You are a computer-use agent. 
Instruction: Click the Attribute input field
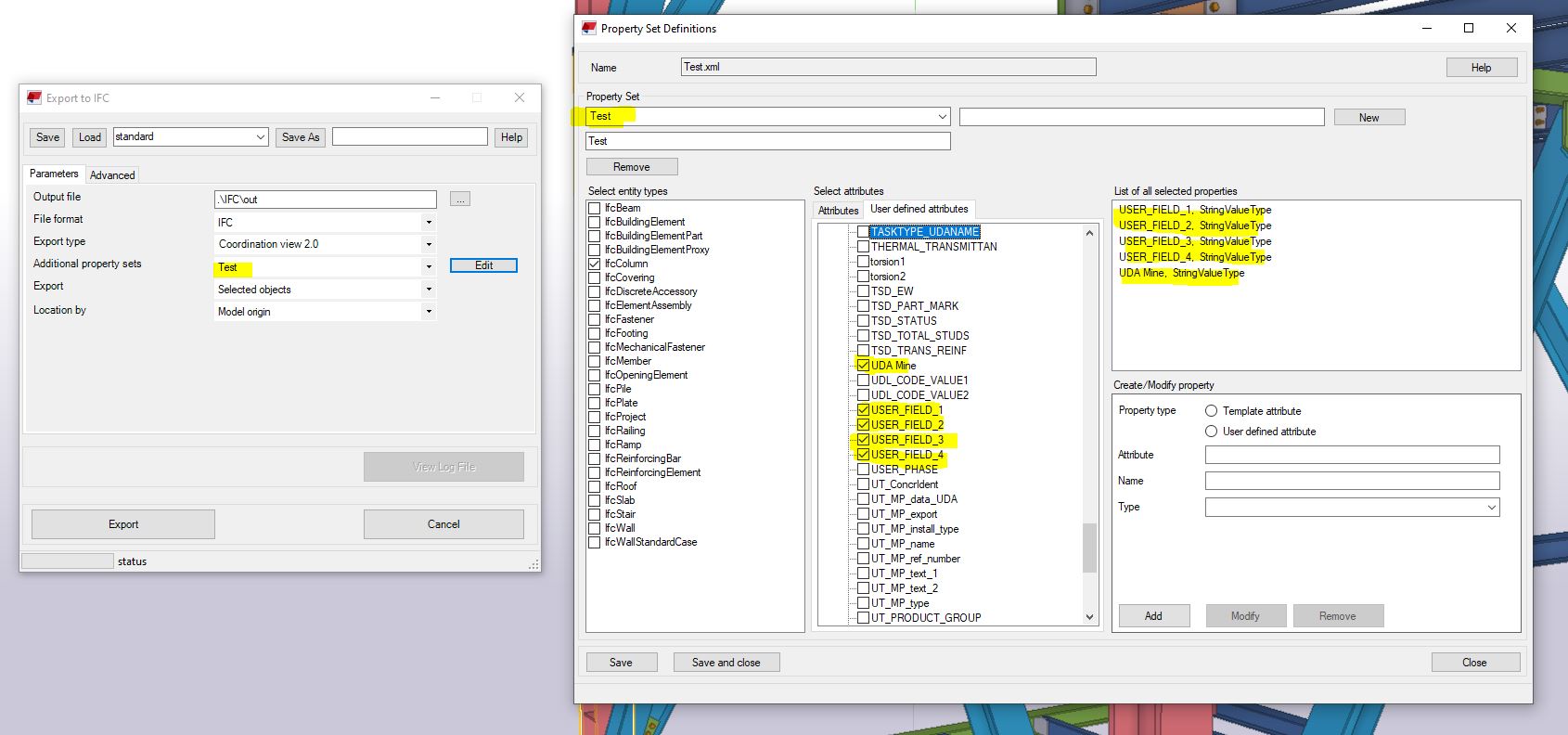pos(1352,455)
